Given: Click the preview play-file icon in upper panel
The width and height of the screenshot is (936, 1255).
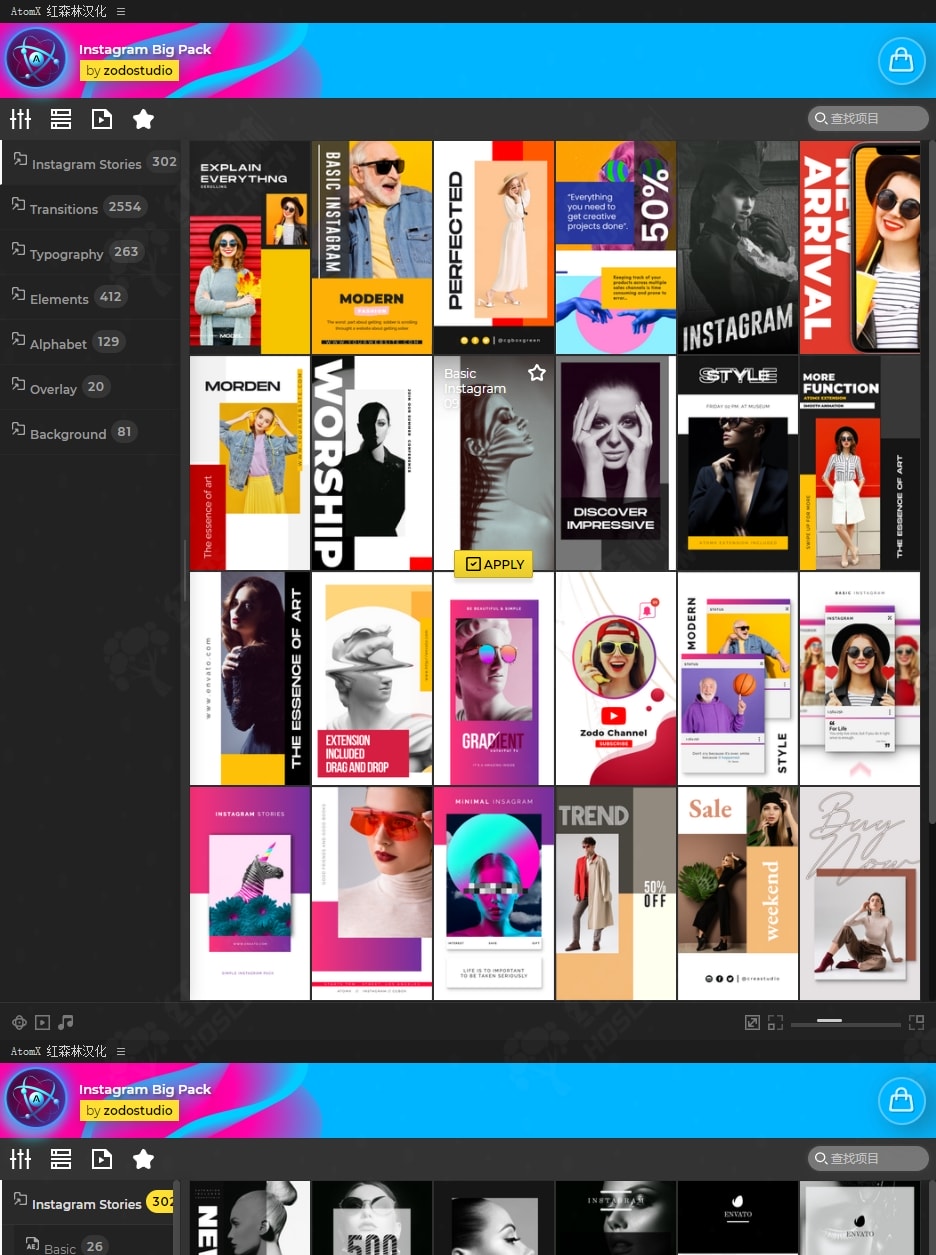Looking at the screenshot, I should tap(102, 119).
